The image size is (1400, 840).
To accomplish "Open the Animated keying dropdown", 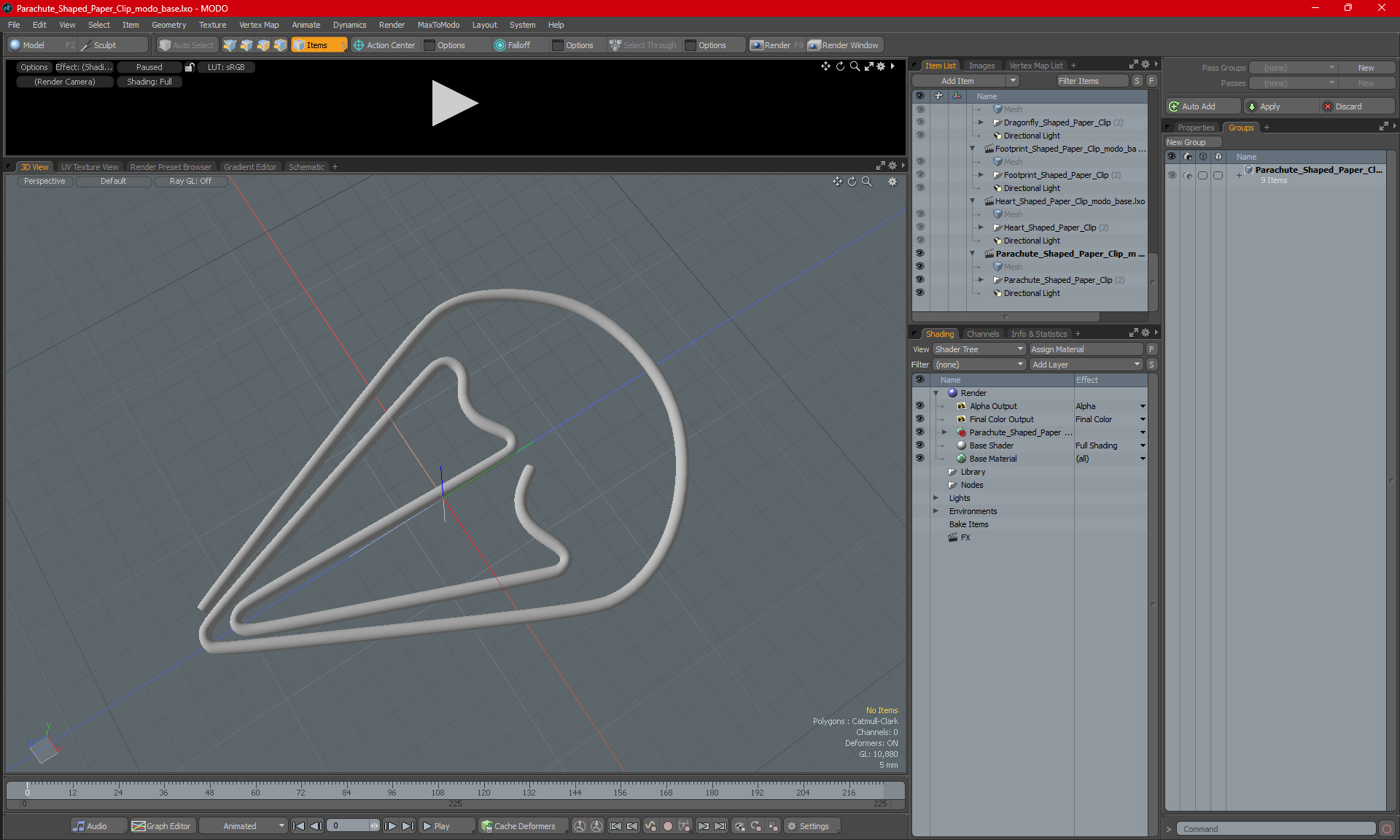I will [244, 826].
